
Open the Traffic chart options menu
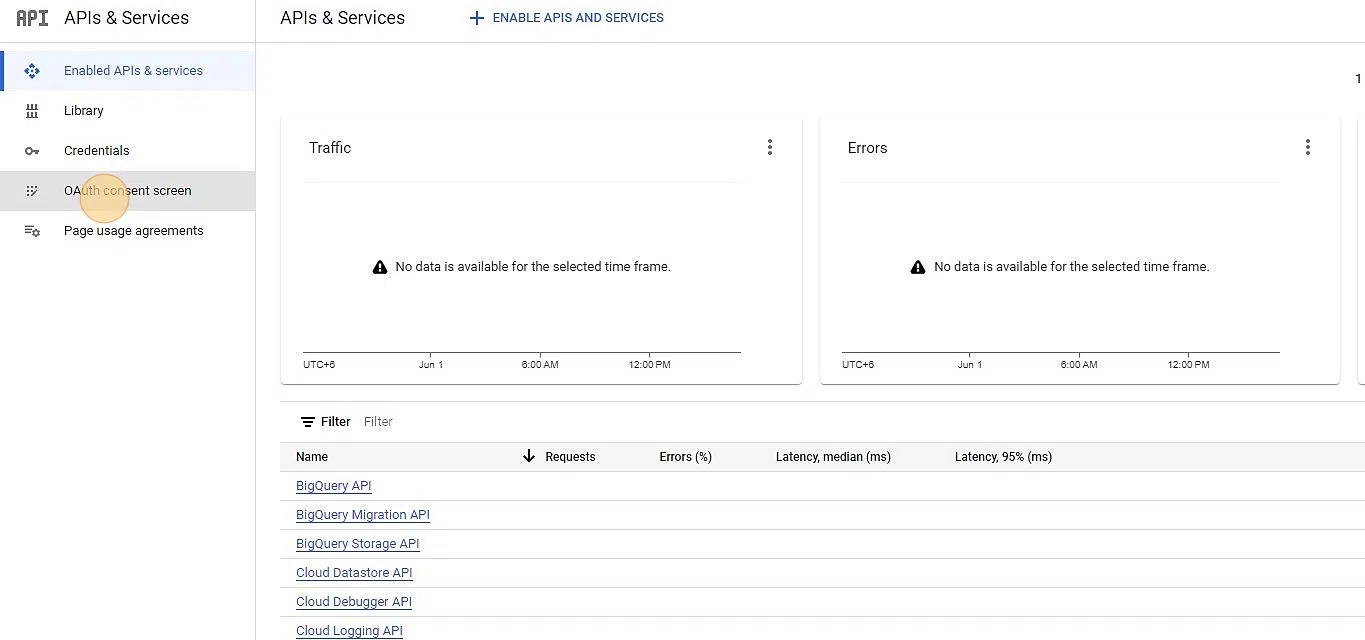[x=769, y=147]
